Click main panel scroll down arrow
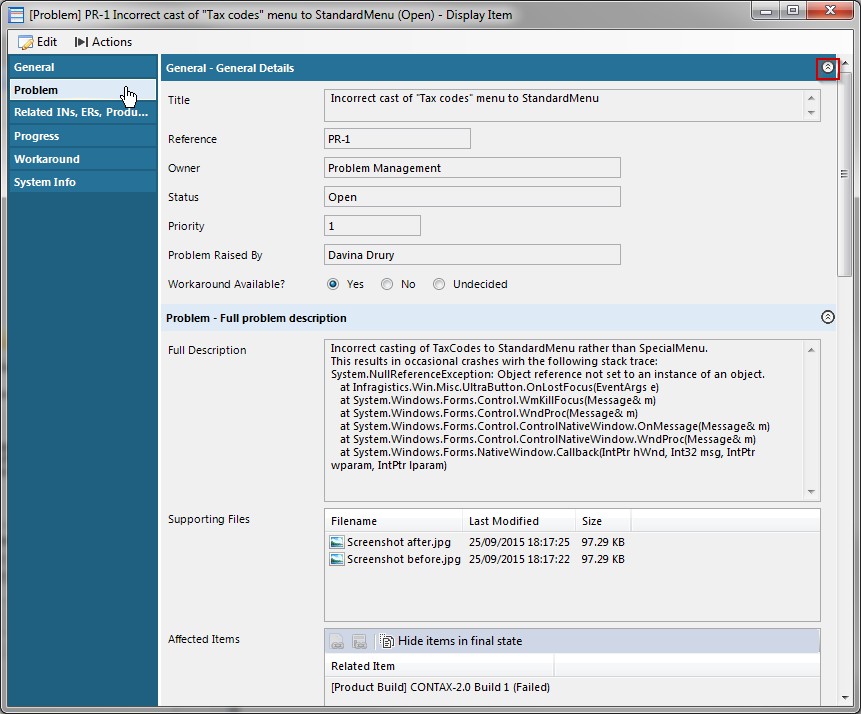Image resolution: width=861 pixels, height=714 pixels. 844,698
